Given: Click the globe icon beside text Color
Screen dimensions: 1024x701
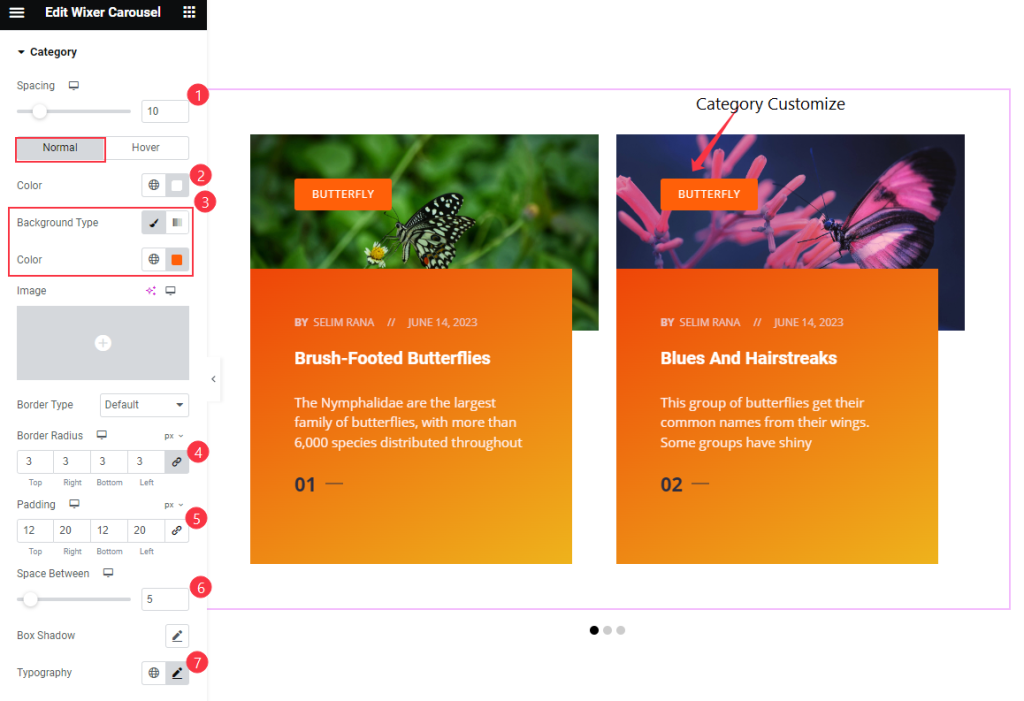Looking at the screenshot, I should pyautogui.click(x=153, y=185).
